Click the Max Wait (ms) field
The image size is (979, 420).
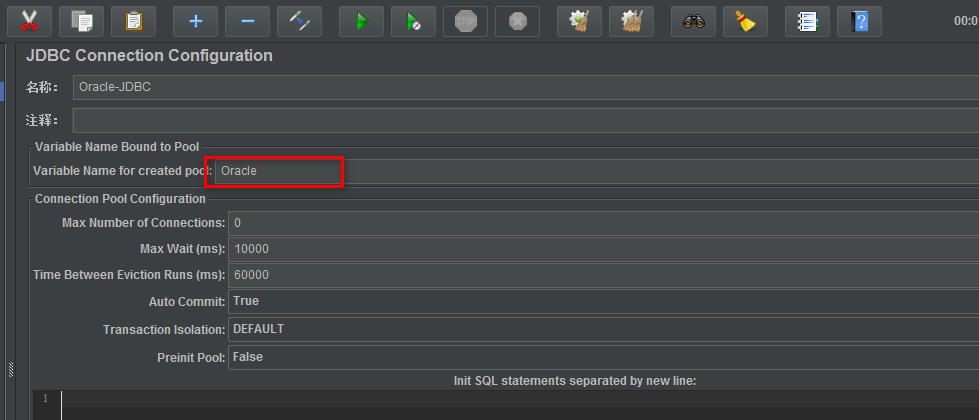click(604, 249)
